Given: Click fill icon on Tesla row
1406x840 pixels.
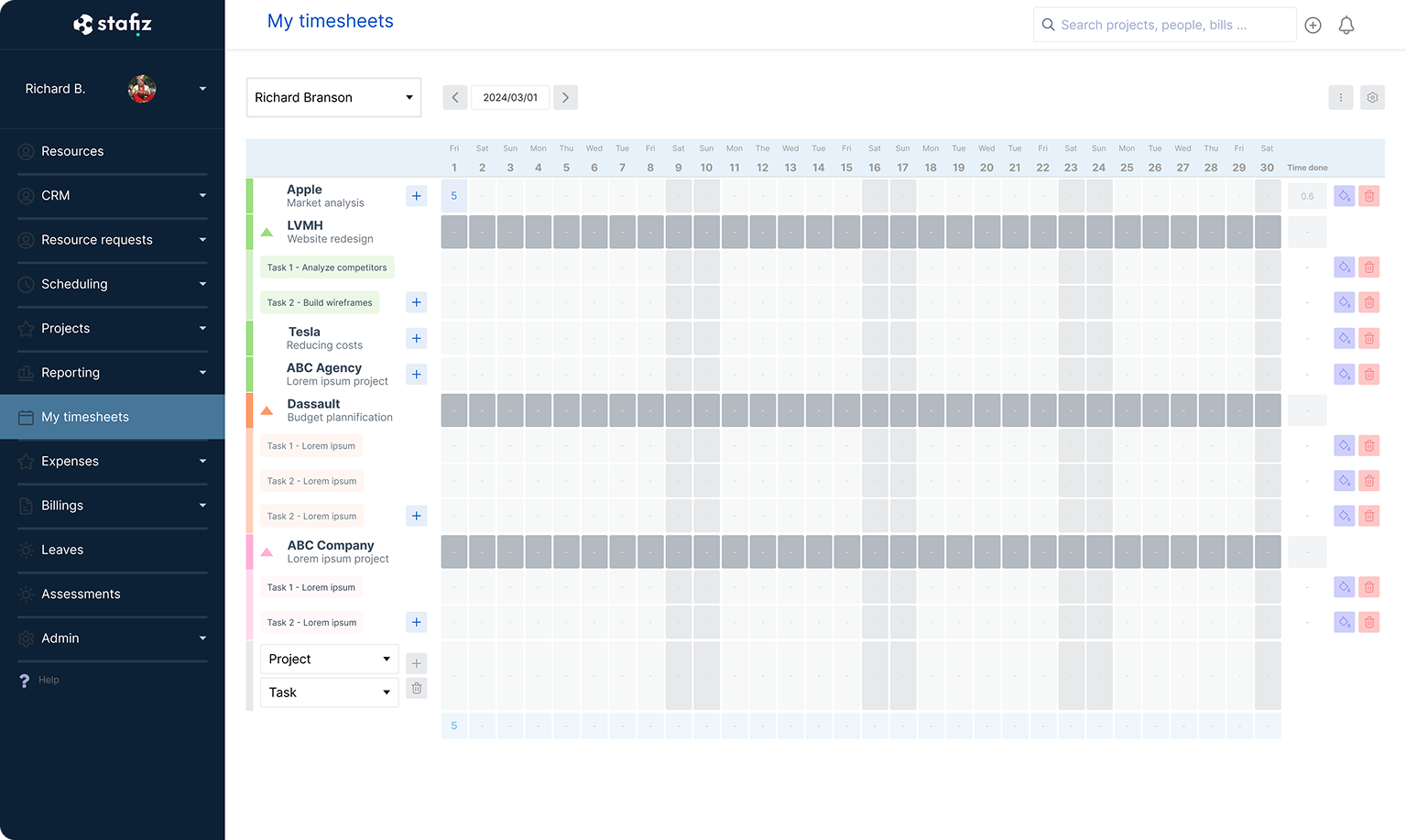Looking at the screenshot, I should click(1344, 338).
